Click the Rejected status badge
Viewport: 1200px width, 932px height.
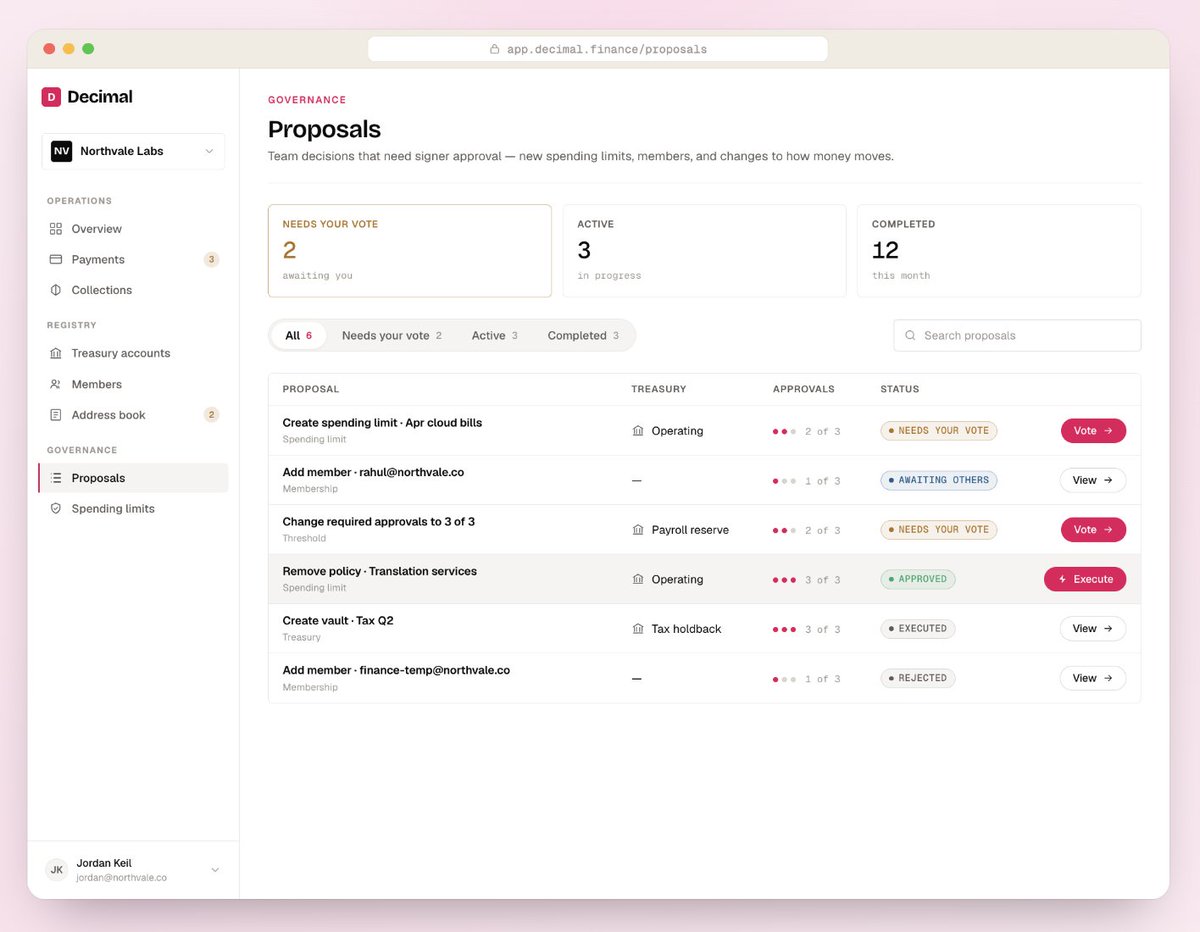pos(918,678)
